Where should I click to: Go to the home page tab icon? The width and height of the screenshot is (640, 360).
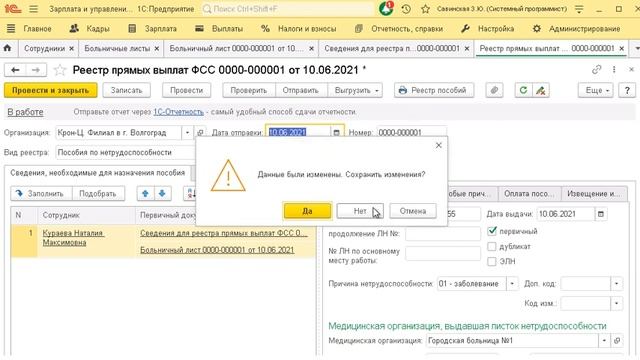pos(7,48)
